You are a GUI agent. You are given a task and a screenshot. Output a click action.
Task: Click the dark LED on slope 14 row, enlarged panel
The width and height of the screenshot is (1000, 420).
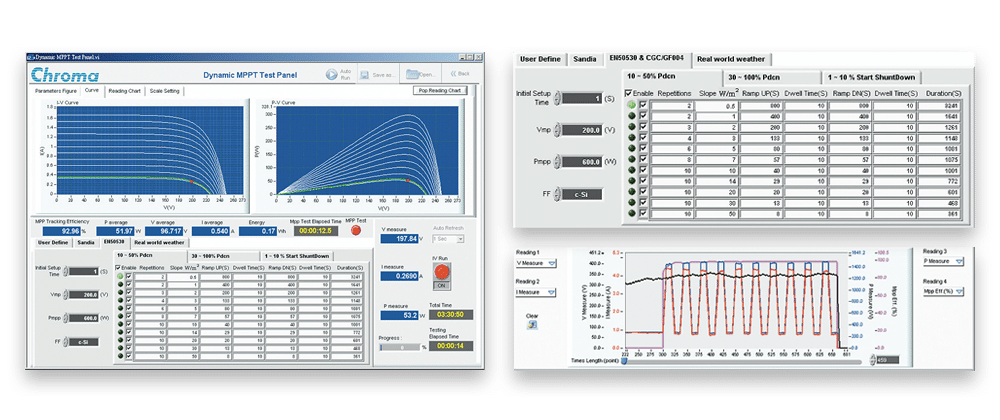click(x=632, y=181)
